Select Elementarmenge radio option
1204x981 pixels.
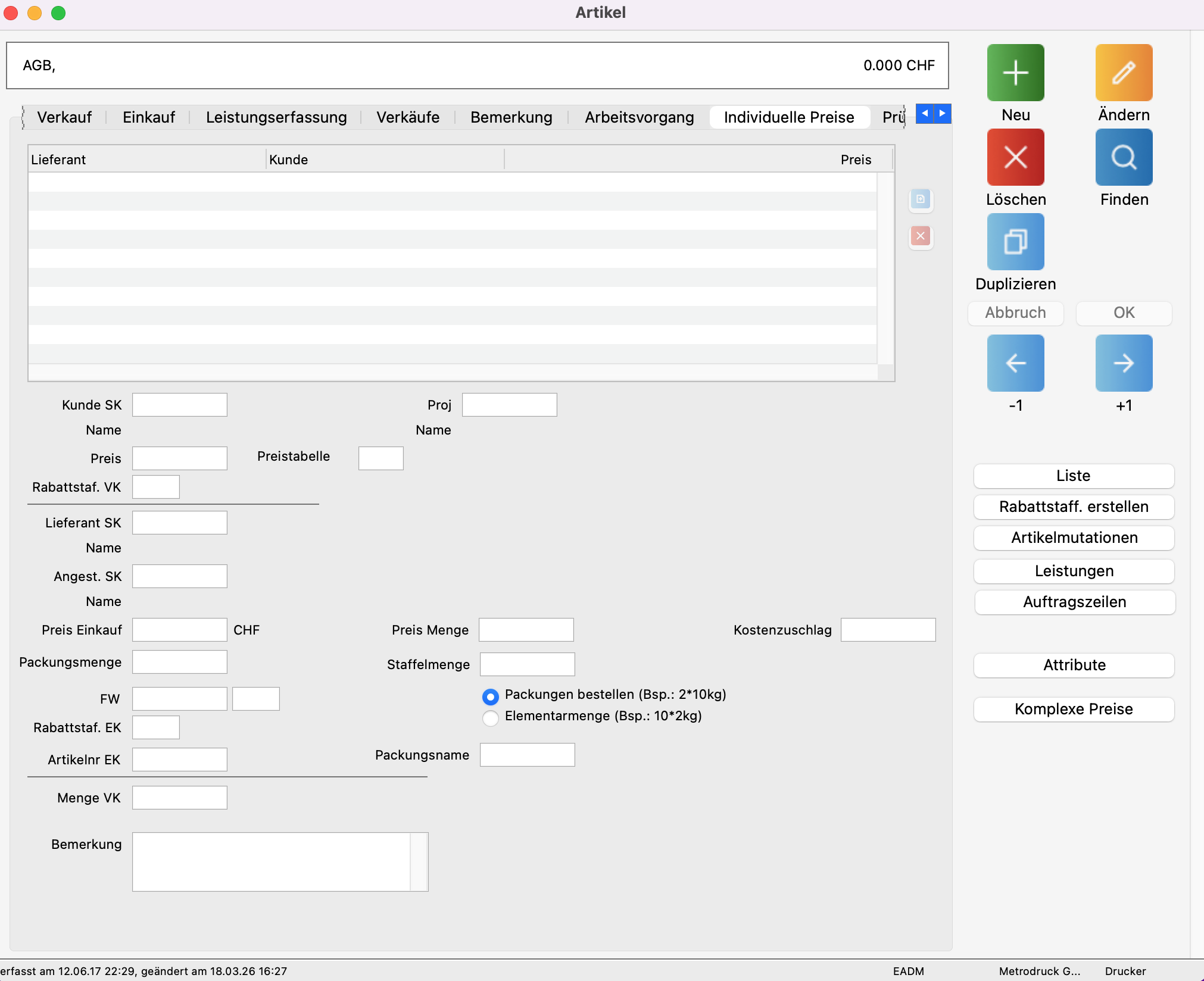point(491,718)
